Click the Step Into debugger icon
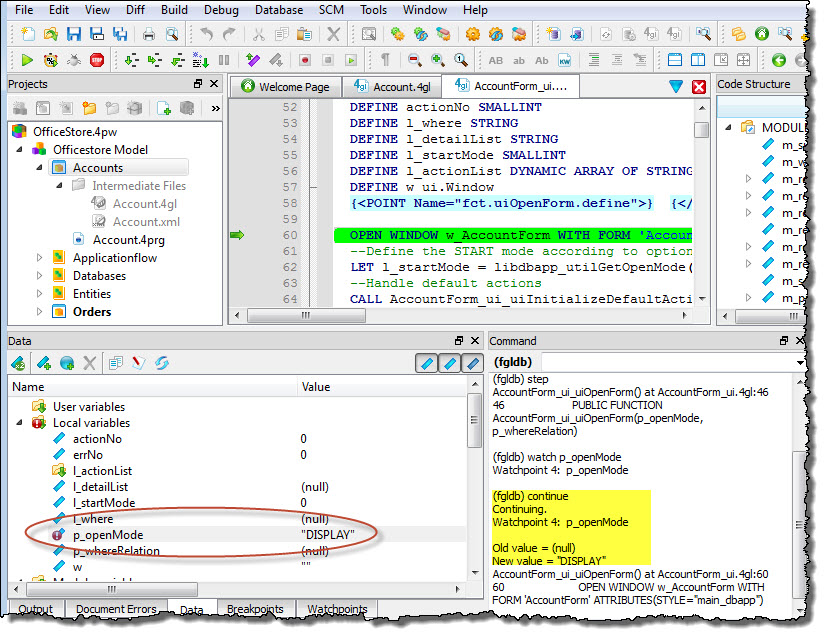The height and width of the screenshot is (636, 826). click(129, 60)
